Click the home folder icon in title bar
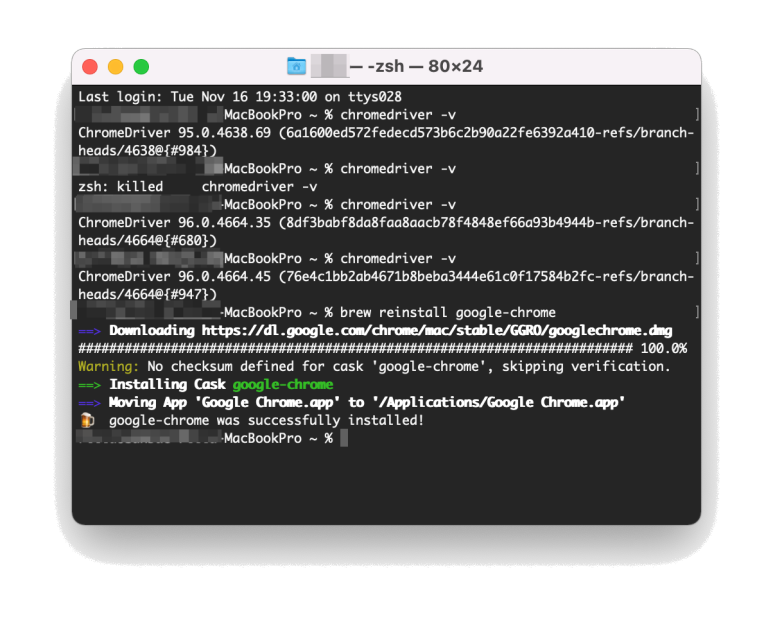This screenshot has width=773, height=620. [296, 66]
